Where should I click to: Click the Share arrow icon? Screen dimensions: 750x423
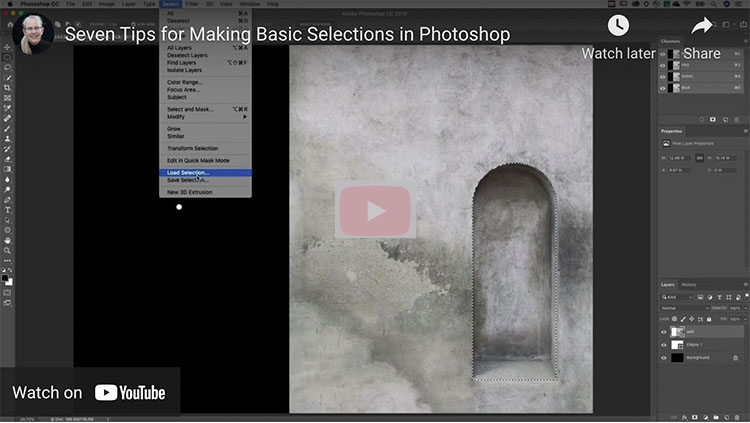(x=702, y=25)
